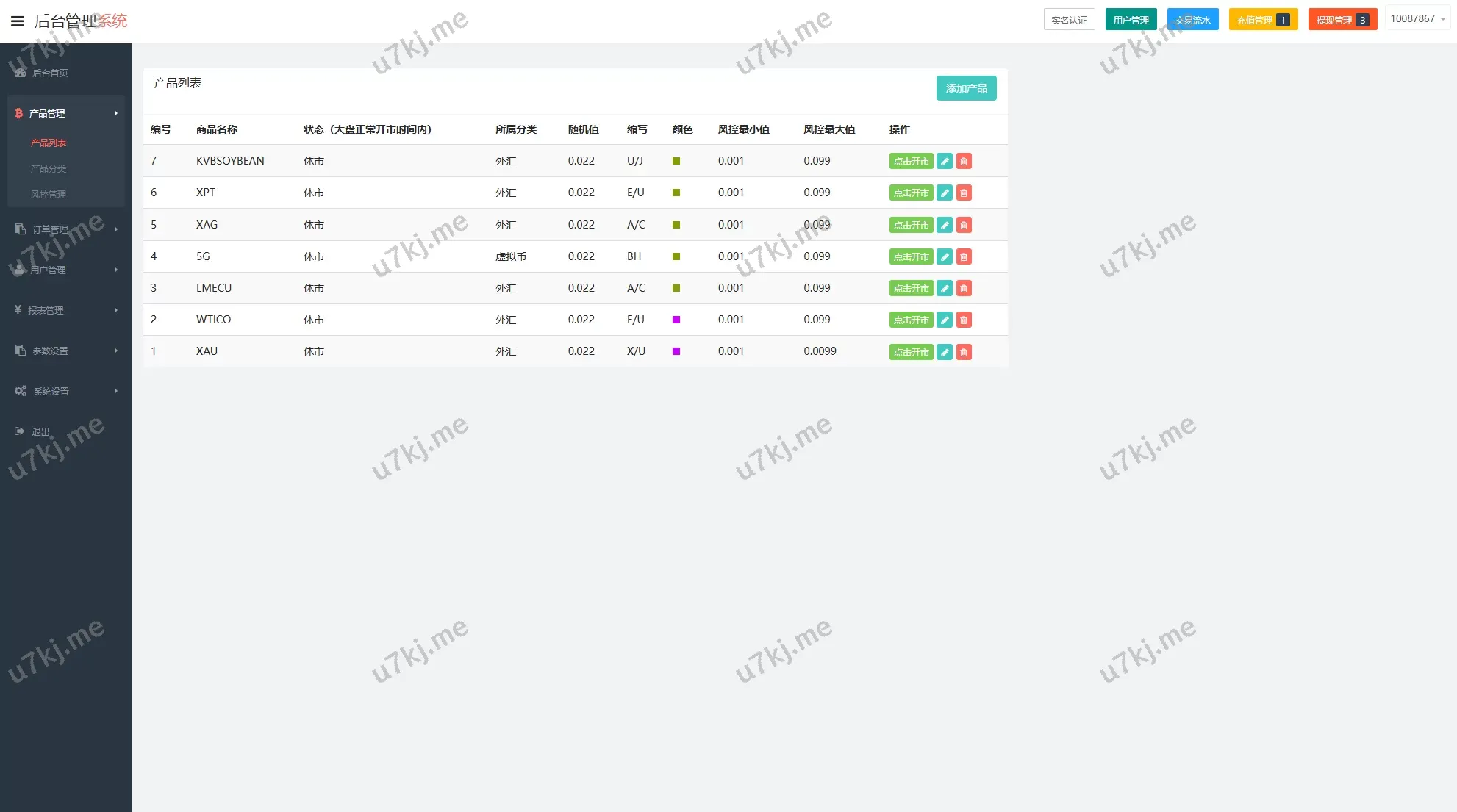Open 风控管理 in the sidebar submenu

pyautogui.click(x=49, y=194)
